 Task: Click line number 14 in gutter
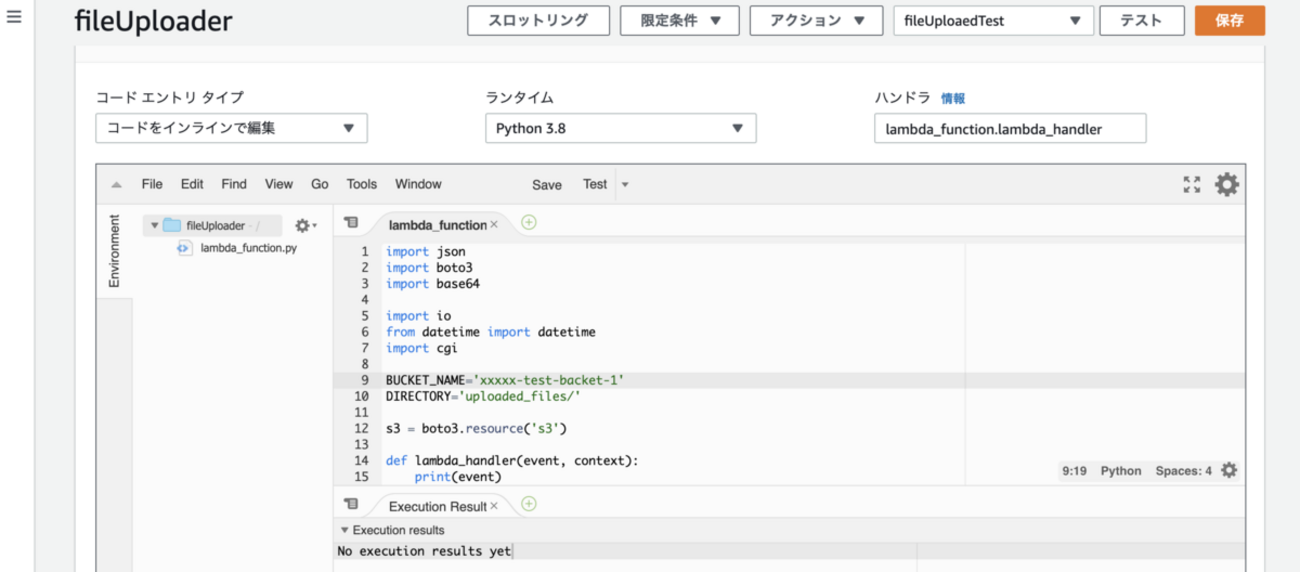(362, 460)
